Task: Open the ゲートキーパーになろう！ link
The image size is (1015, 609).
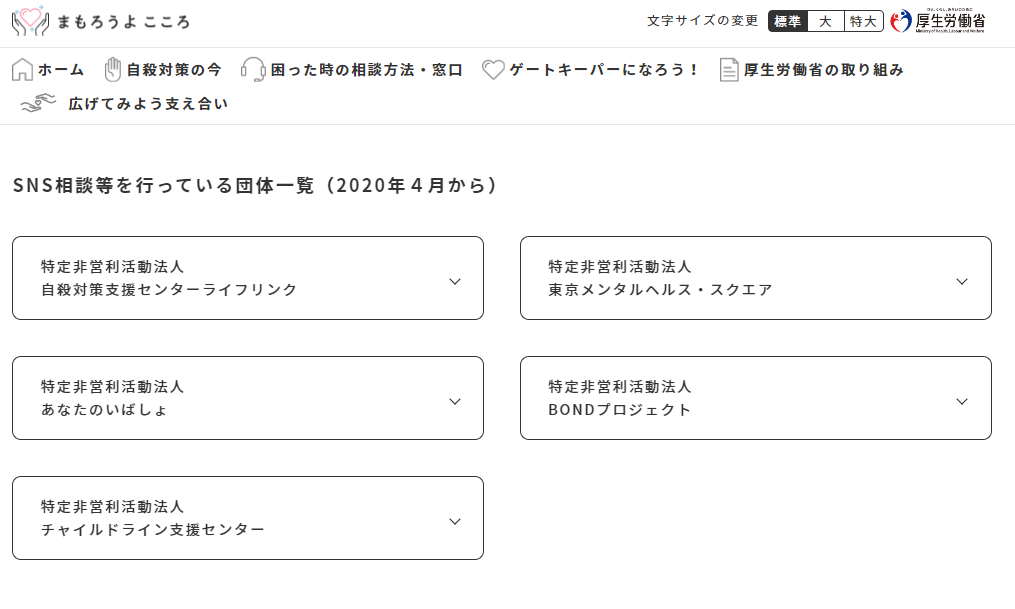Action: pyautogui.click(x=604, y=70)
